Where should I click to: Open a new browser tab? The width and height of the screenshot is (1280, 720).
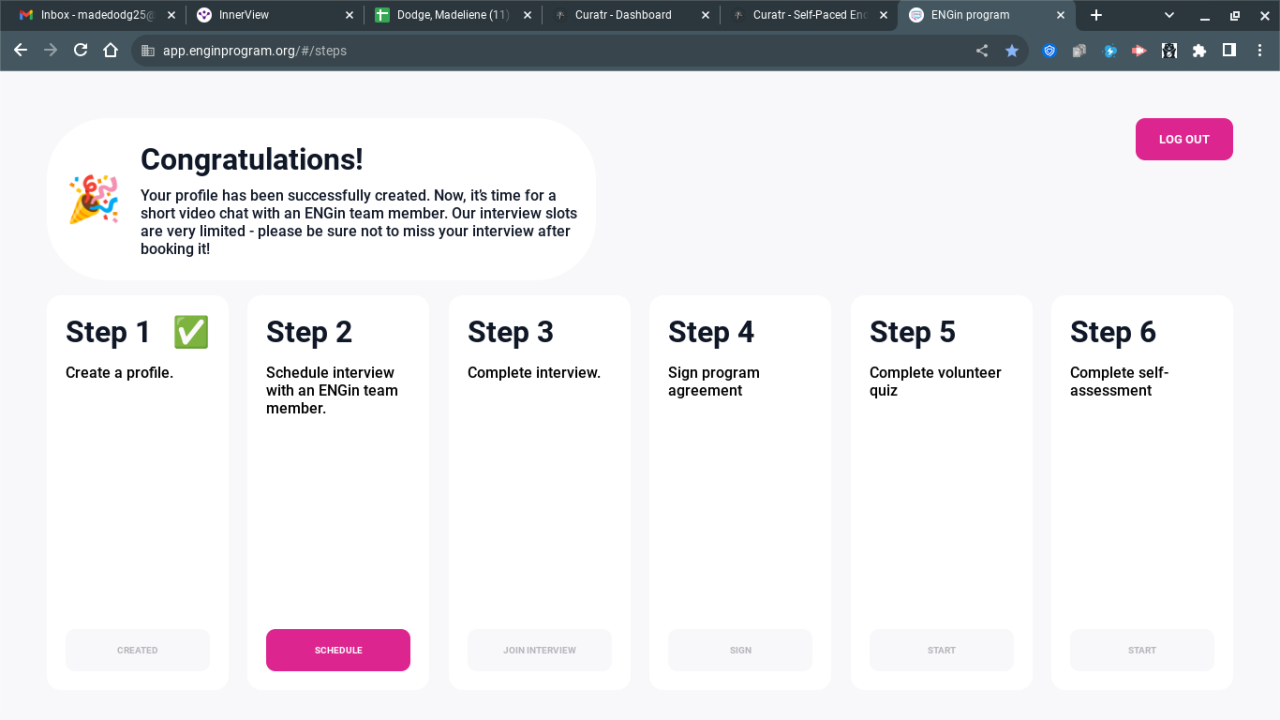click(x=1096, y=15)
